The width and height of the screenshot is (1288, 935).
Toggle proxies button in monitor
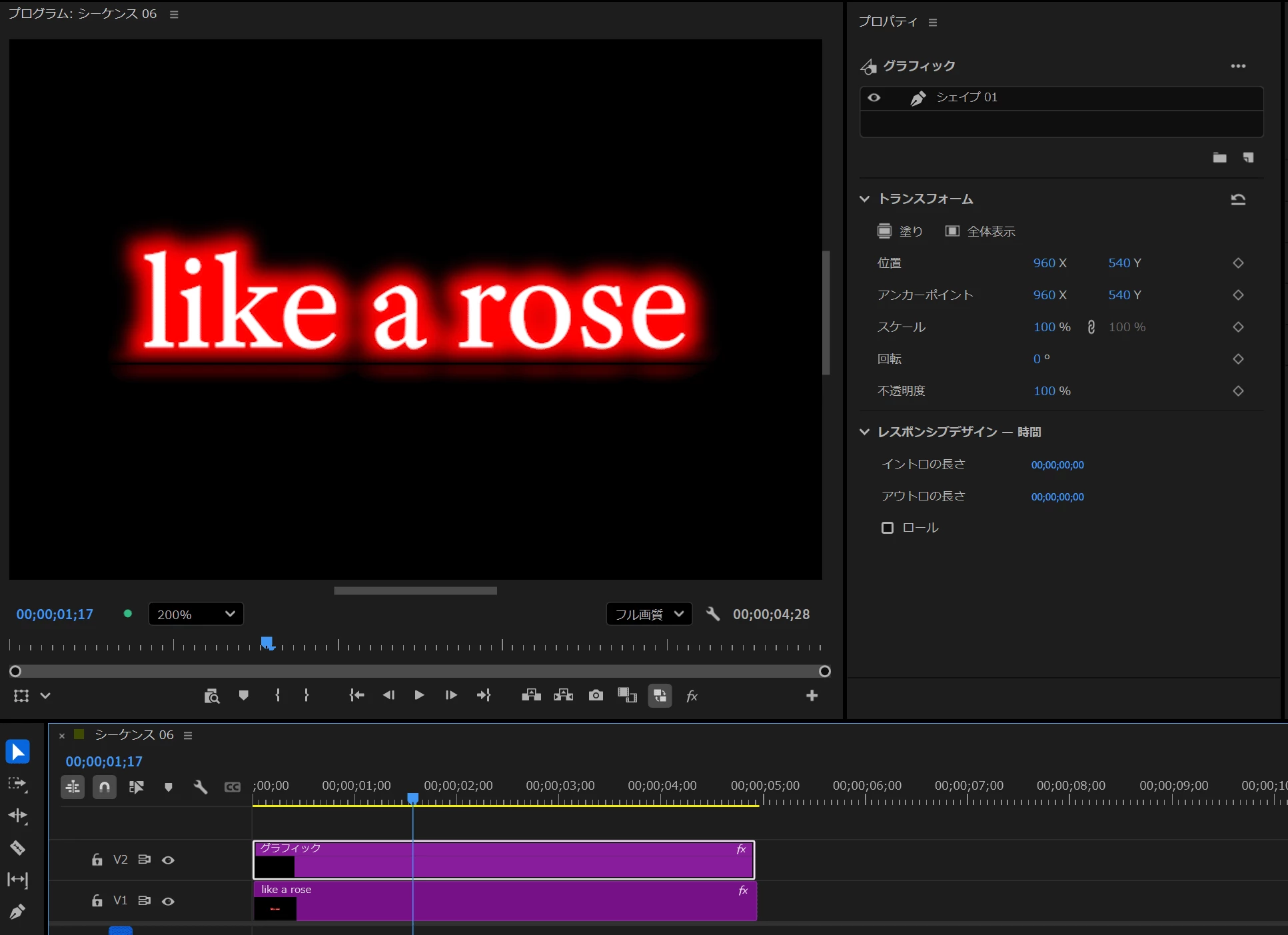660,696
